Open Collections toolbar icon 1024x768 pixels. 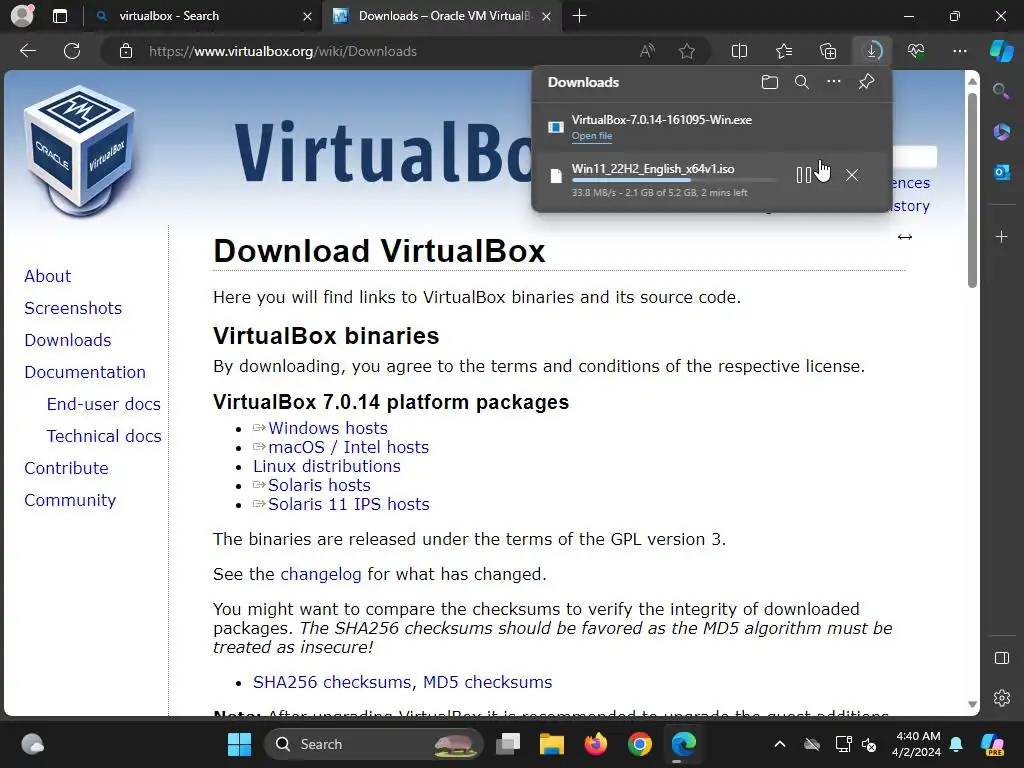click(828, 51)
